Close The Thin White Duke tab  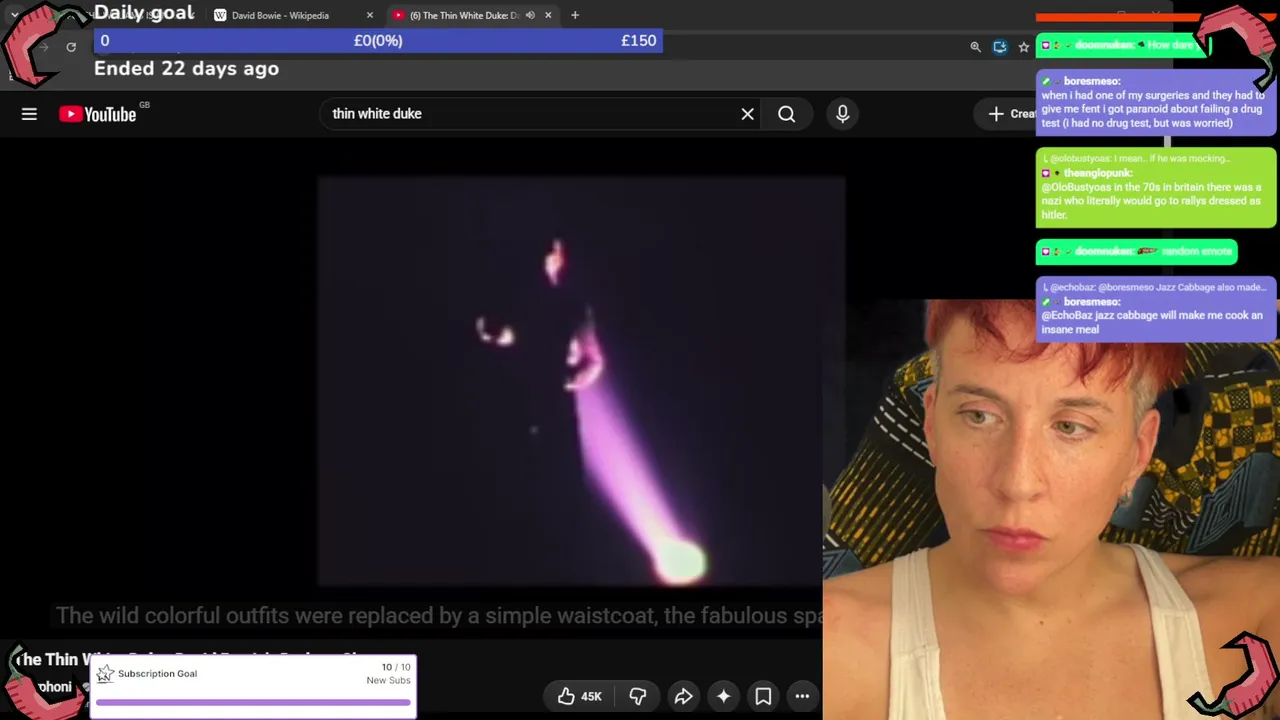(548, 15)
